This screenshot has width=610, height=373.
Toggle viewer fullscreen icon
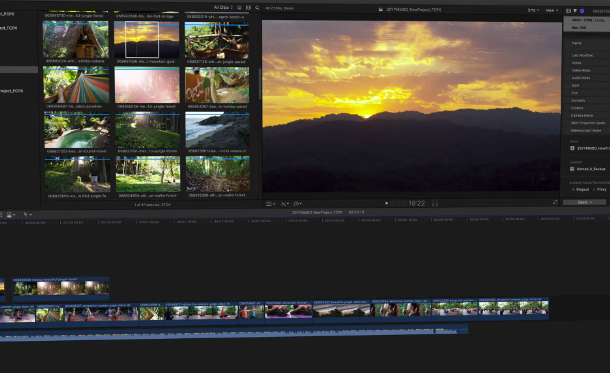tap(555, 202)
